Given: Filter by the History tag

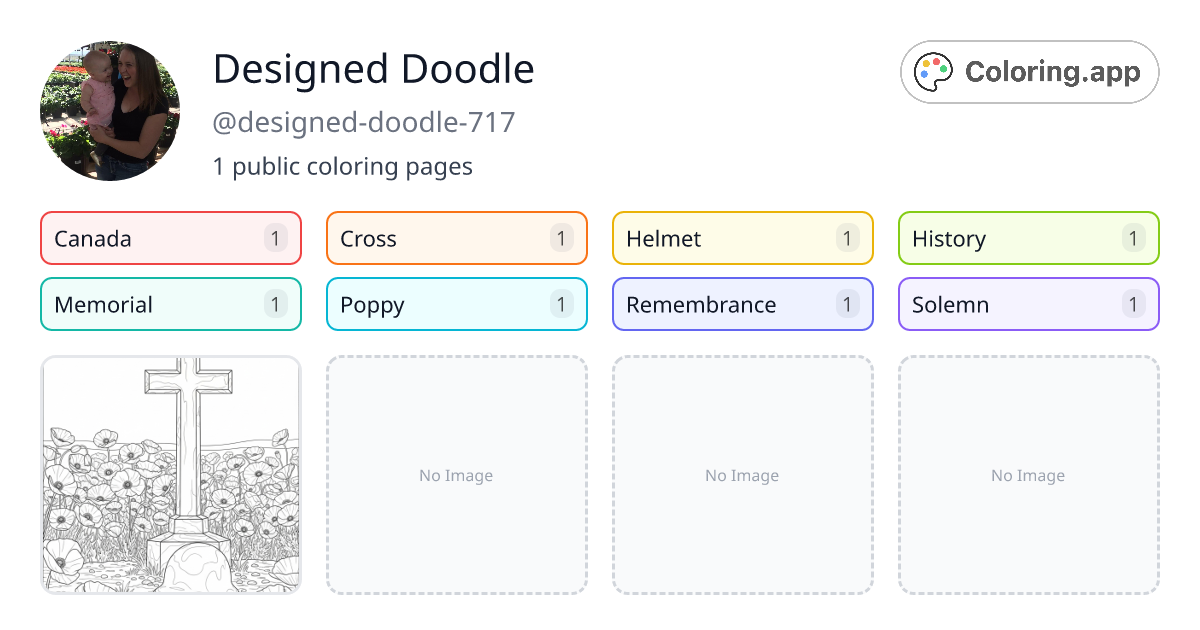Looking at the screenshot, I should click(x=1028, y=238).
